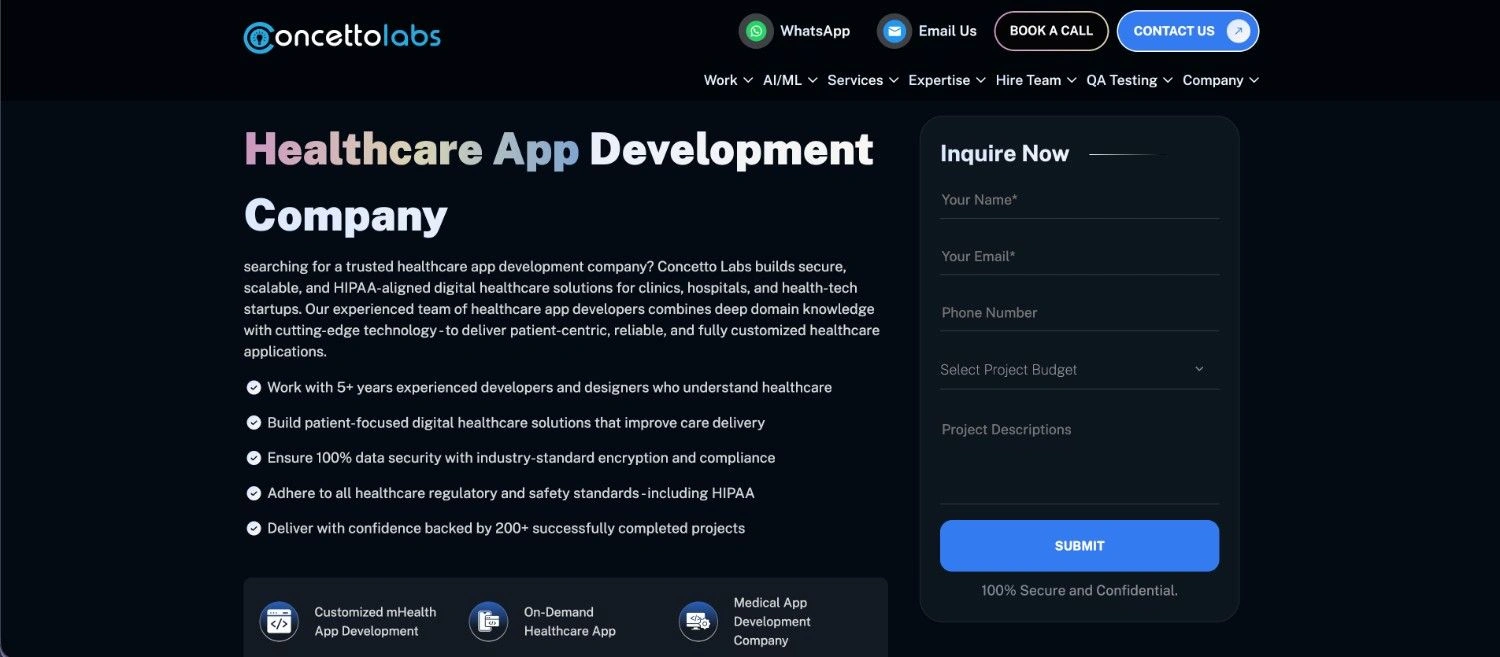Expand the Select Project Budget dropdown
This screenshot has width=1500, height=657.
pyautogui.click(x=1079, y=369)
